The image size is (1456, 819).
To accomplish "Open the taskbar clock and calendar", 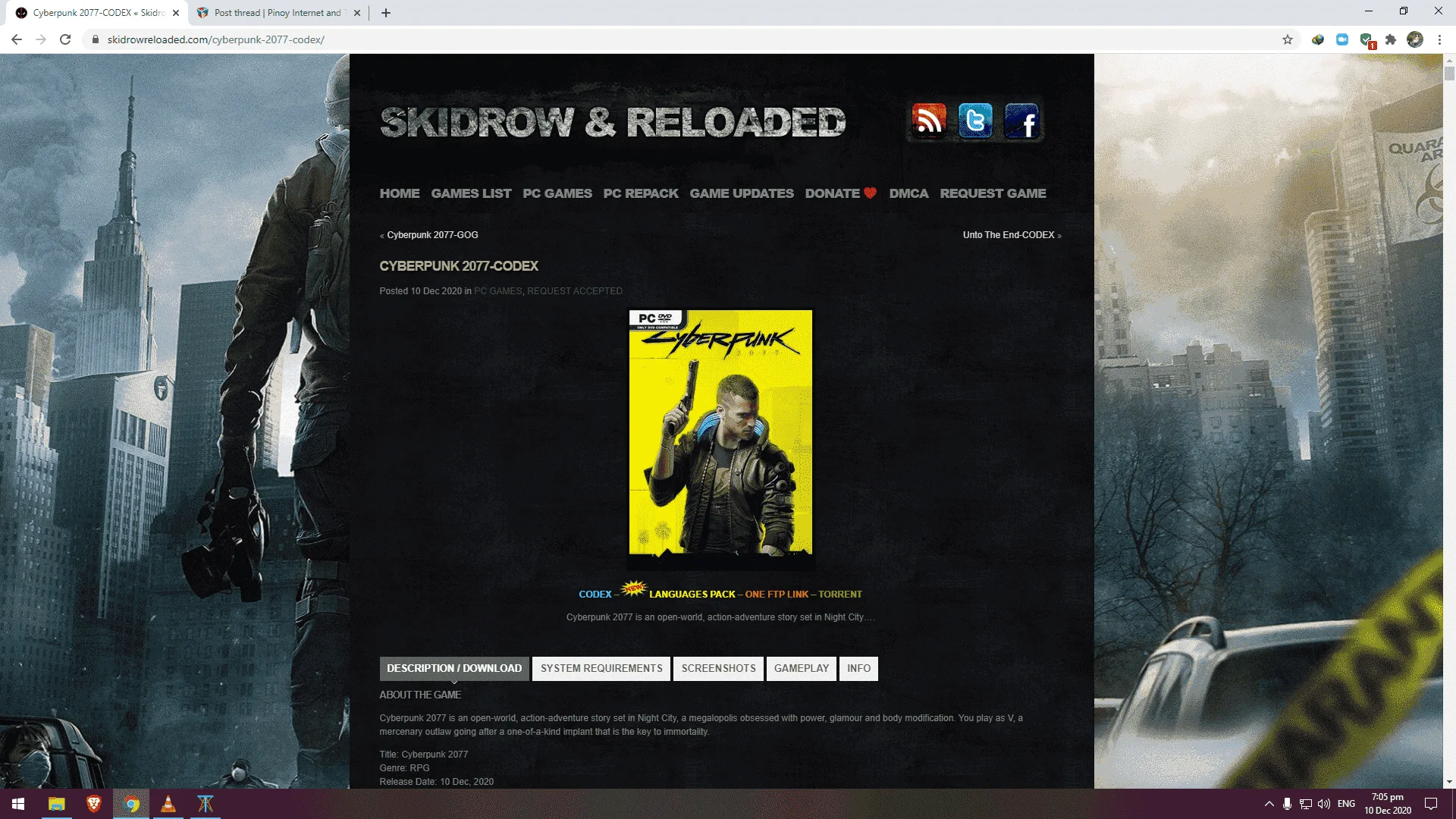I will coord(1388,804).
